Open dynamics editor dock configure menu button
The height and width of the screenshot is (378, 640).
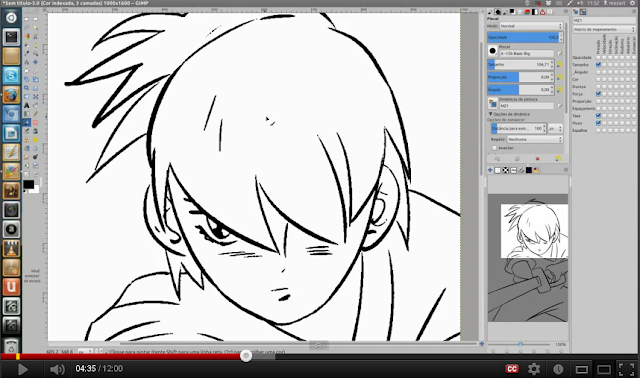(634, 12)
